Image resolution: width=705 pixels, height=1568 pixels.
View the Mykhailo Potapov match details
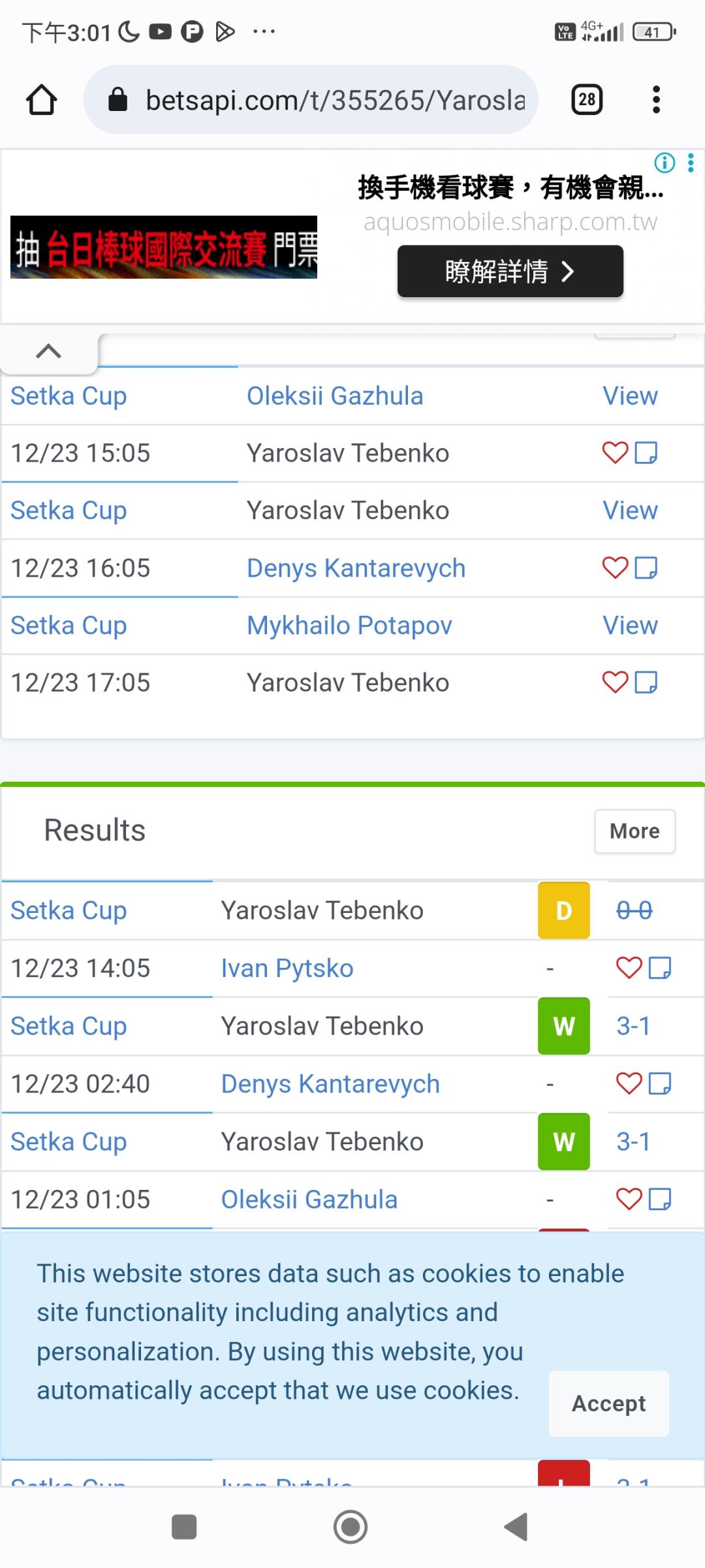tap(630, 625)
